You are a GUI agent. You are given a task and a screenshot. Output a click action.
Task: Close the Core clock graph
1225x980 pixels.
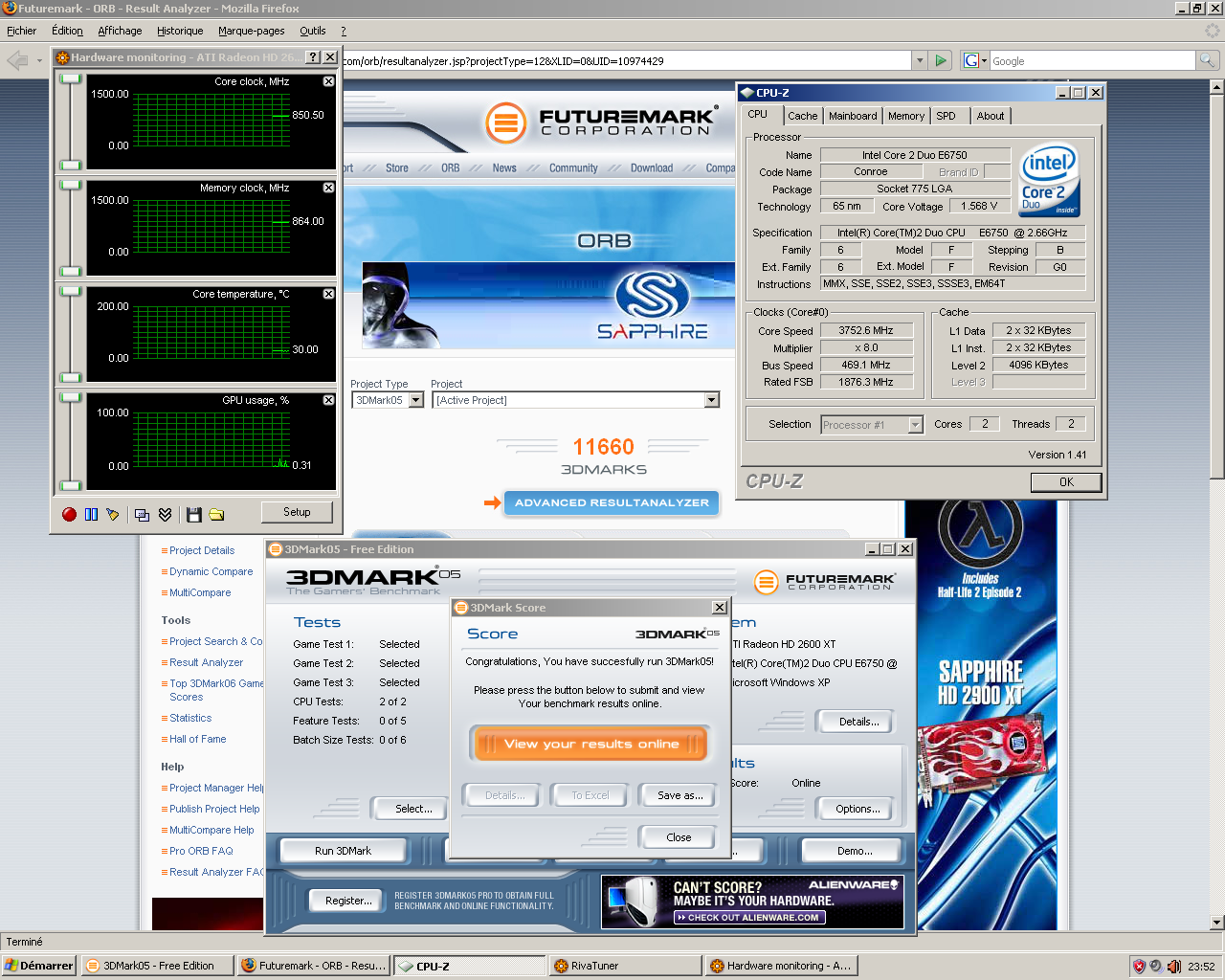pos(328,81)
